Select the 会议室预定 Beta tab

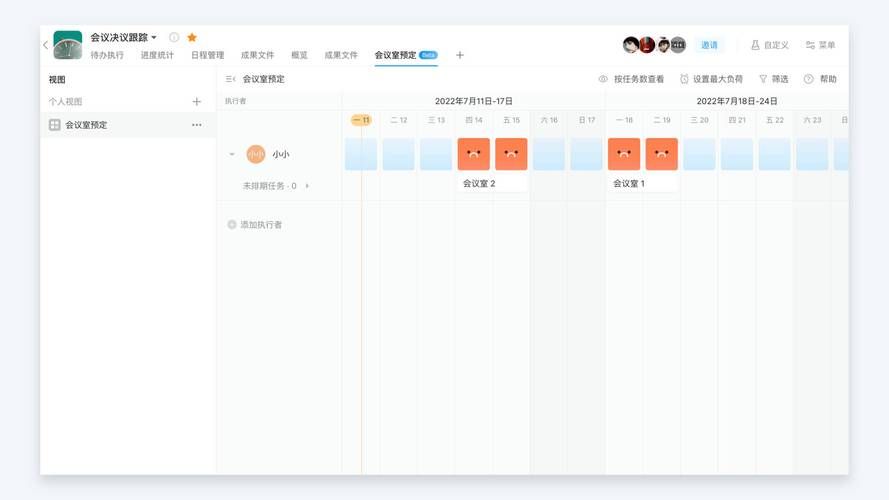(406, 55)
